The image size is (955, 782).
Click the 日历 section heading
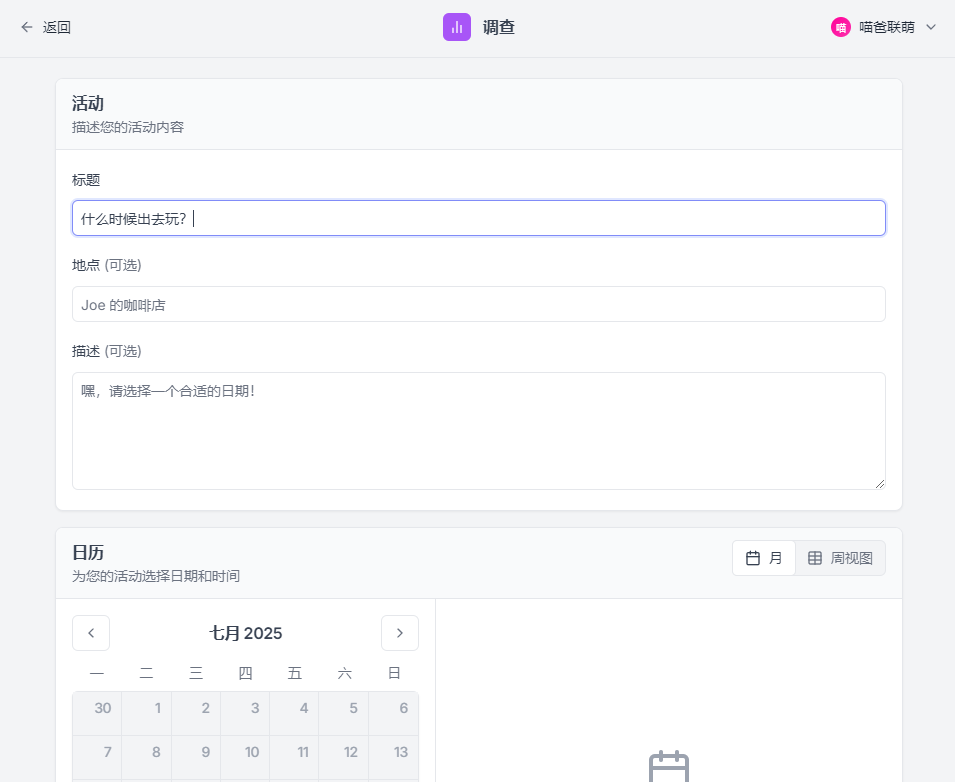(88, 552)
